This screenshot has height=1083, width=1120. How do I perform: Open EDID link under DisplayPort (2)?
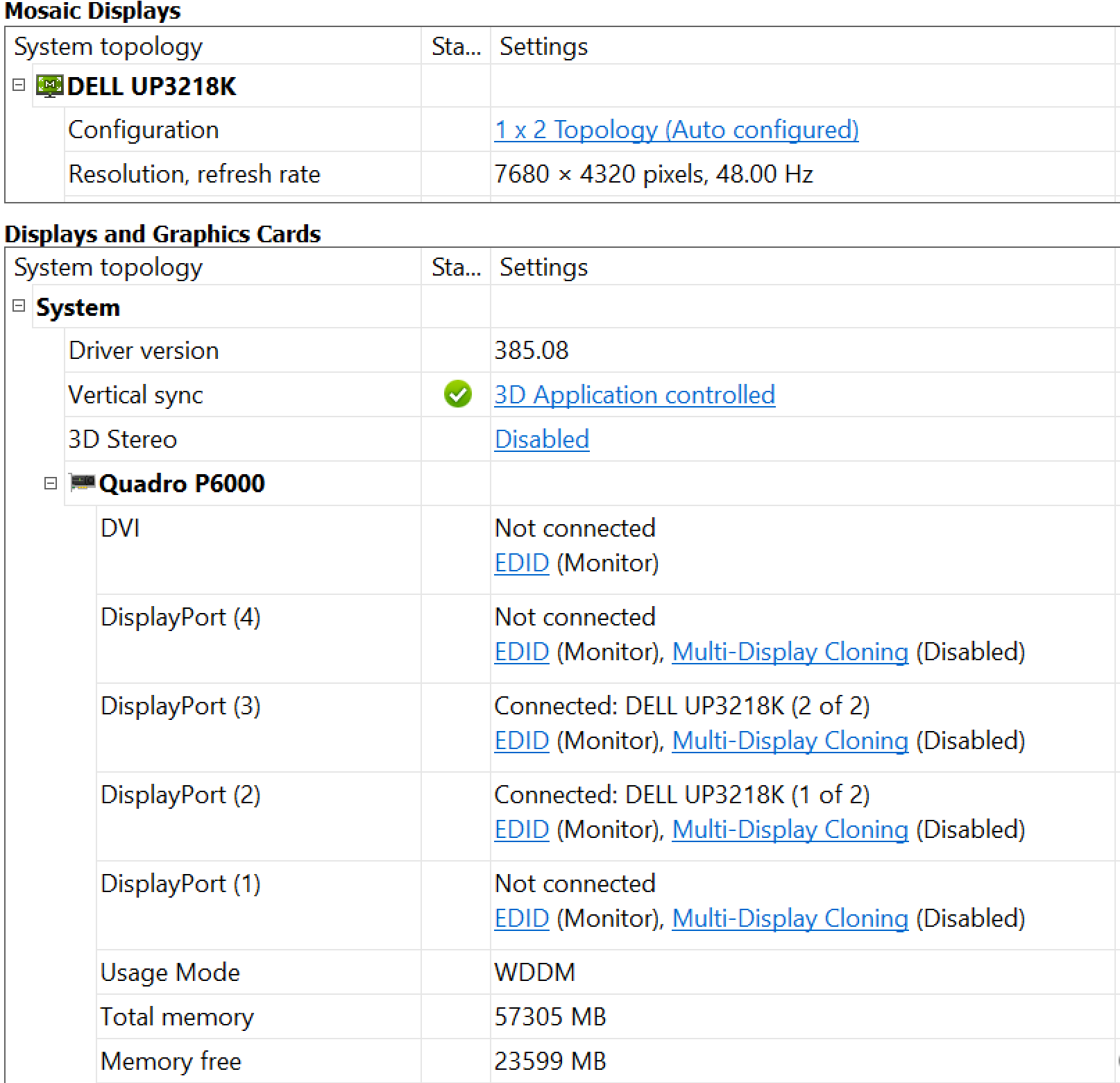coord(521,830)
